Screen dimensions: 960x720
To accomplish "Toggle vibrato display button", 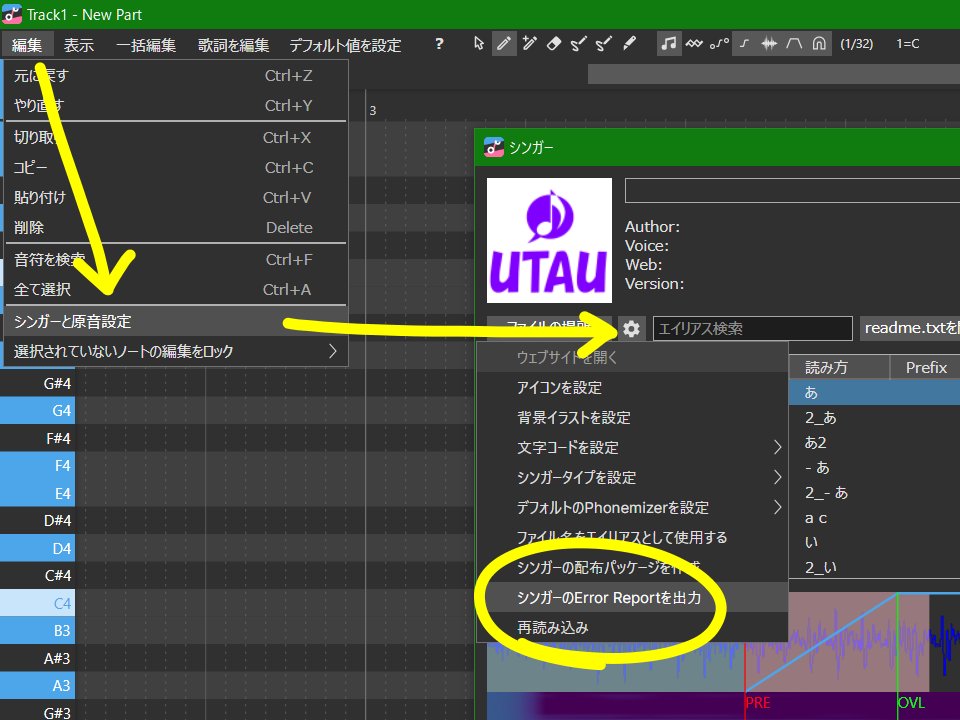I will tap(694, 44).
